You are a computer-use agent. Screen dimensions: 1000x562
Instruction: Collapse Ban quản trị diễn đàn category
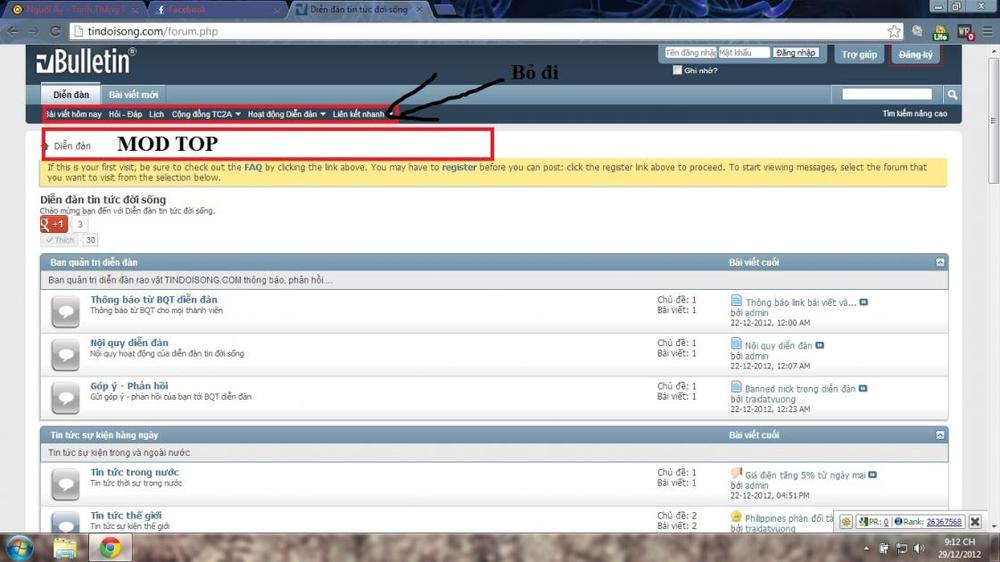pyautogui.click(x=940, y=262)
